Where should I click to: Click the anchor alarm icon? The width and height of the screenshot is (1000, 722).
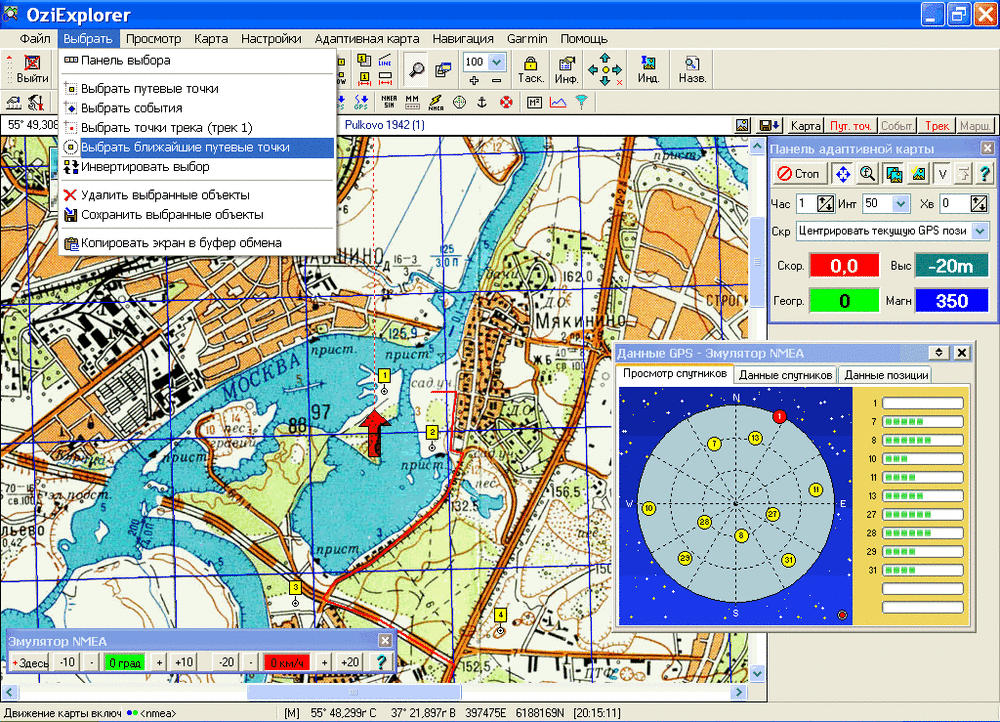(x=482, y=102)
